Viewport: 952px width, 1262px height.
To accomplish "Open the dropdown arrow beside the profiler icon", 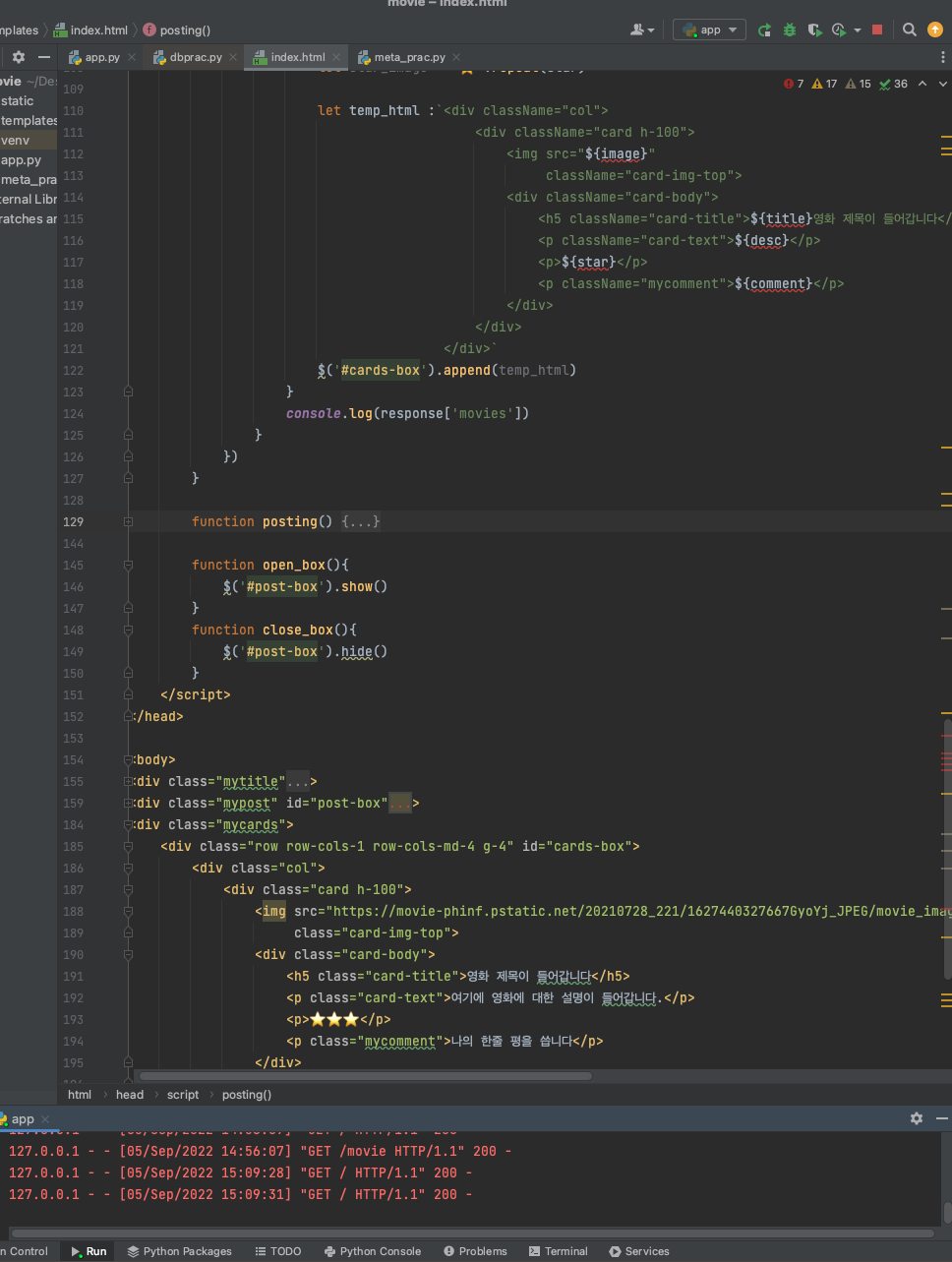I will [857, 30].
